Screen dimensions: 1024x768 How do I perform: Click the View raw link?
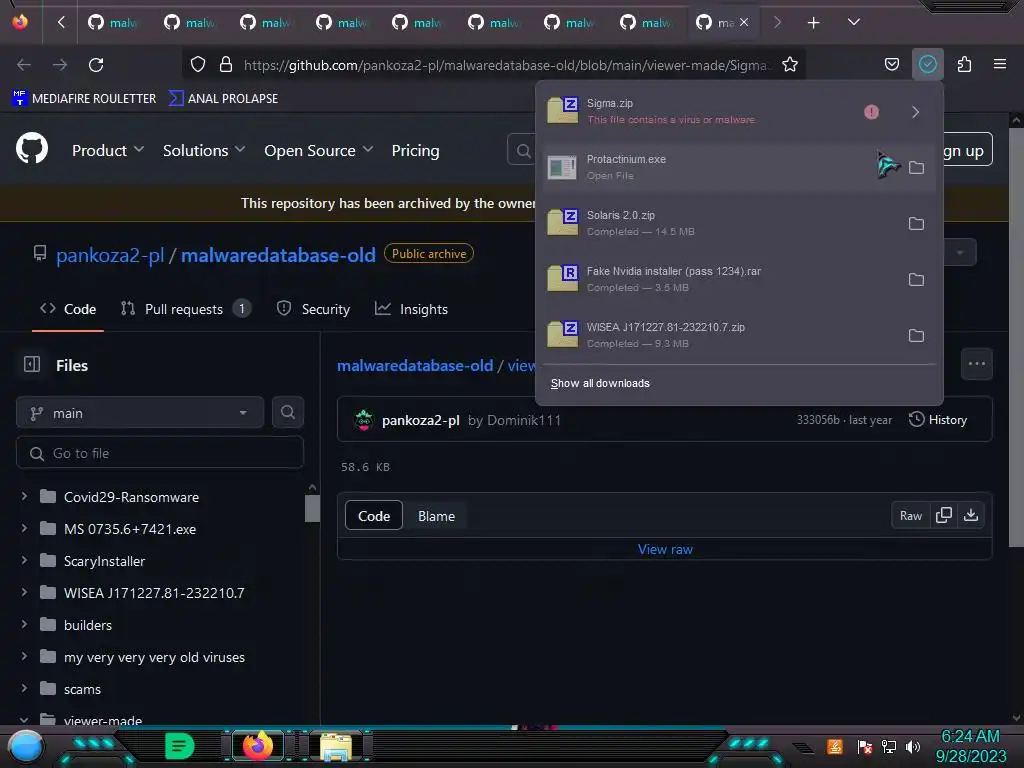click(665, 549)
